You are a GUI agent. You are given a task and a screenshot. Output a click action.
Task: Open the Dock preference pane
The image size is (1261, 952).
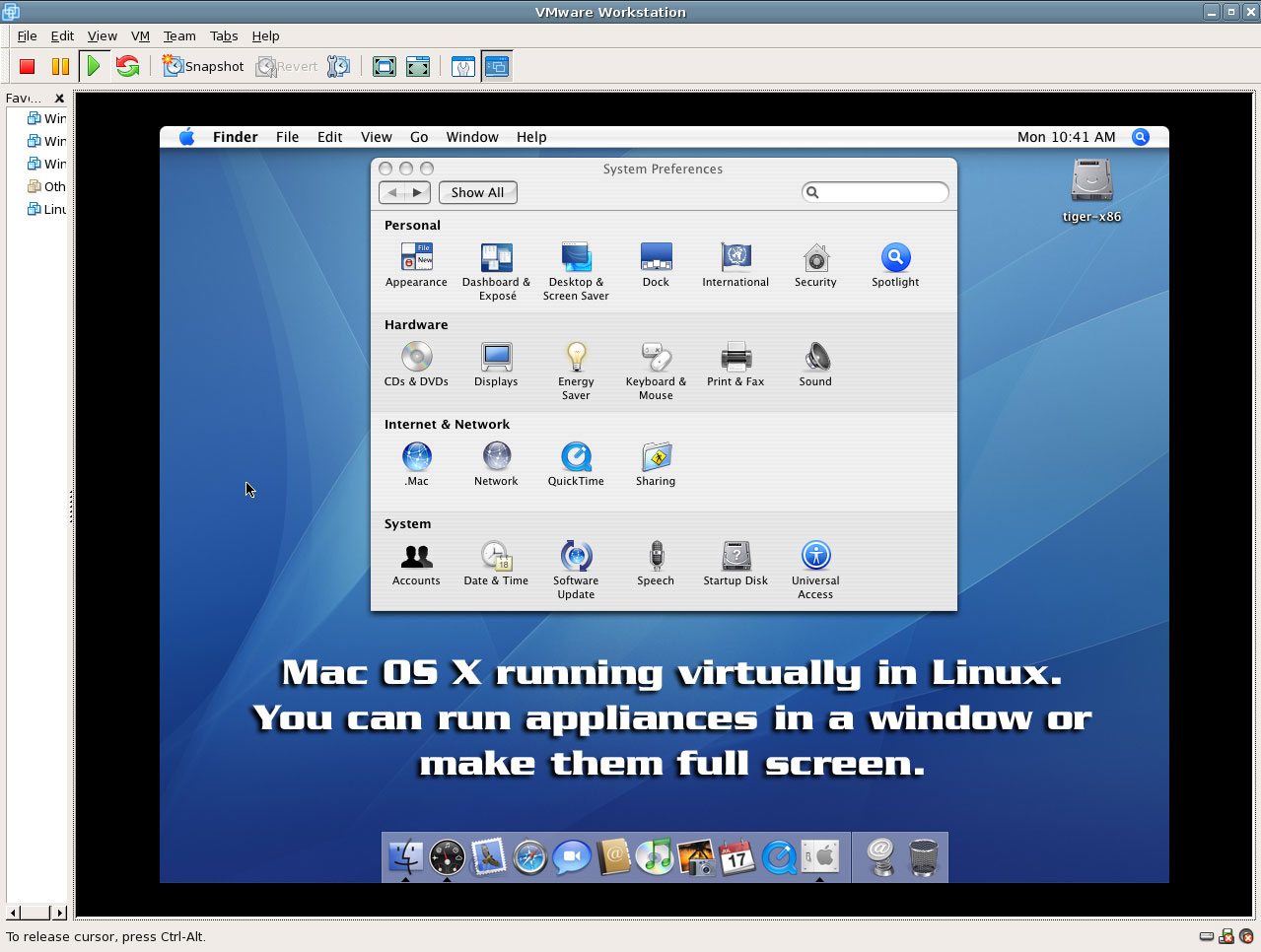[656, 266]
